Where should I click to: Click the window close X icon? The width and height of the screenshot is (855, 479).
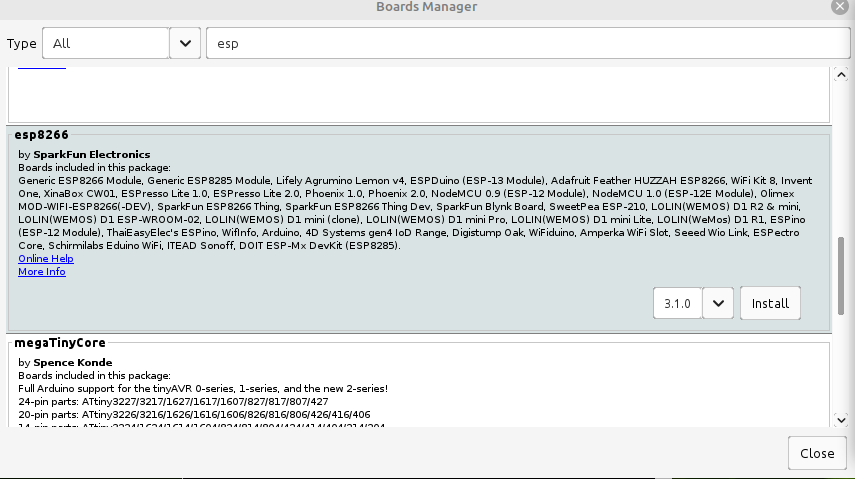click(840, 7)
